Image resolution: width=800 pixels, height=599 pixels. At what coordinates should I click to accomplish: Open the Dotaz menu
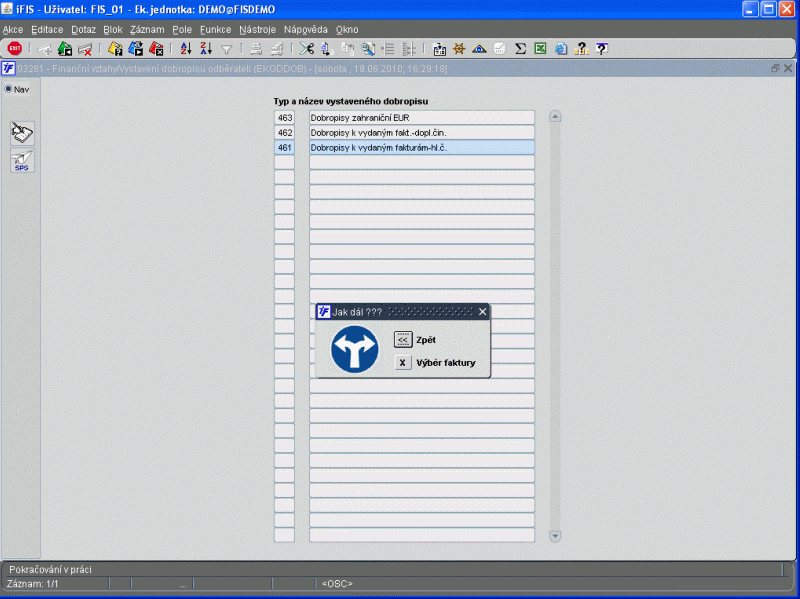[83, 30]
